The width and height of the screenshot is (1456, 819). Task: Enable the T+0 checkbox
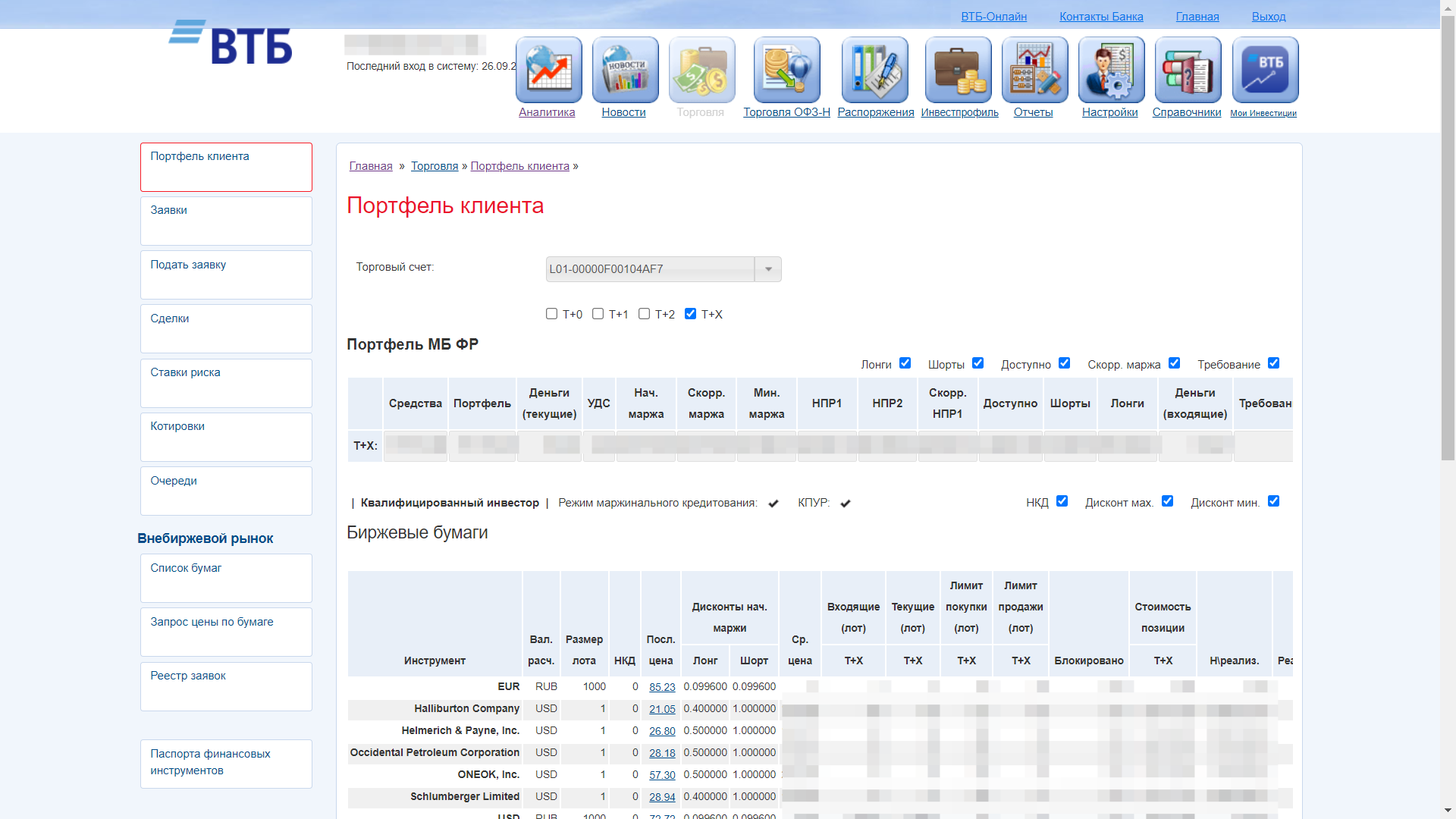pyautogui.click(x=551, y=314)
